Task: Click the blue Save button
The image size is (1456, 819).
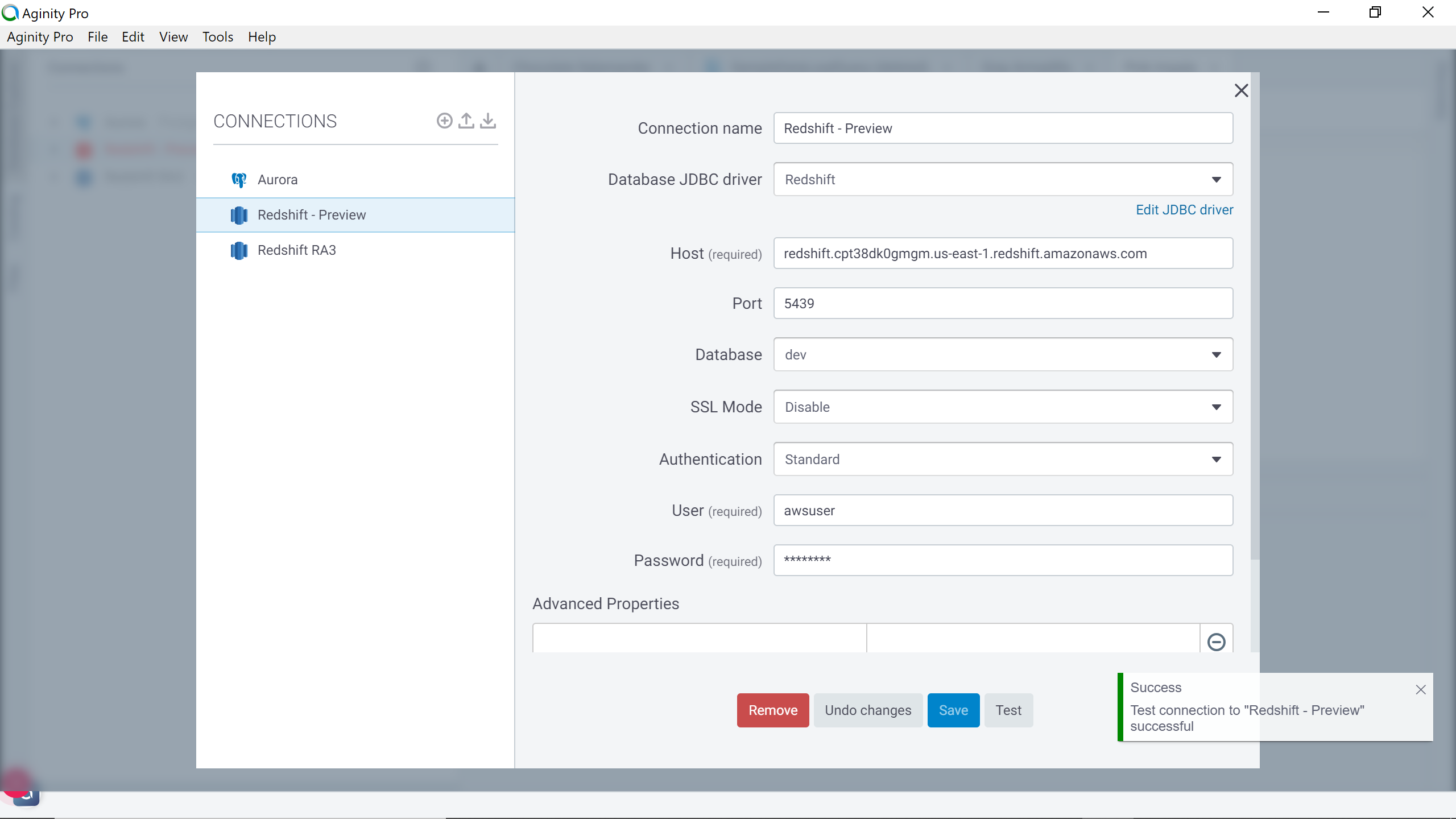Action: pyautogui.click(x=953, y=710)
